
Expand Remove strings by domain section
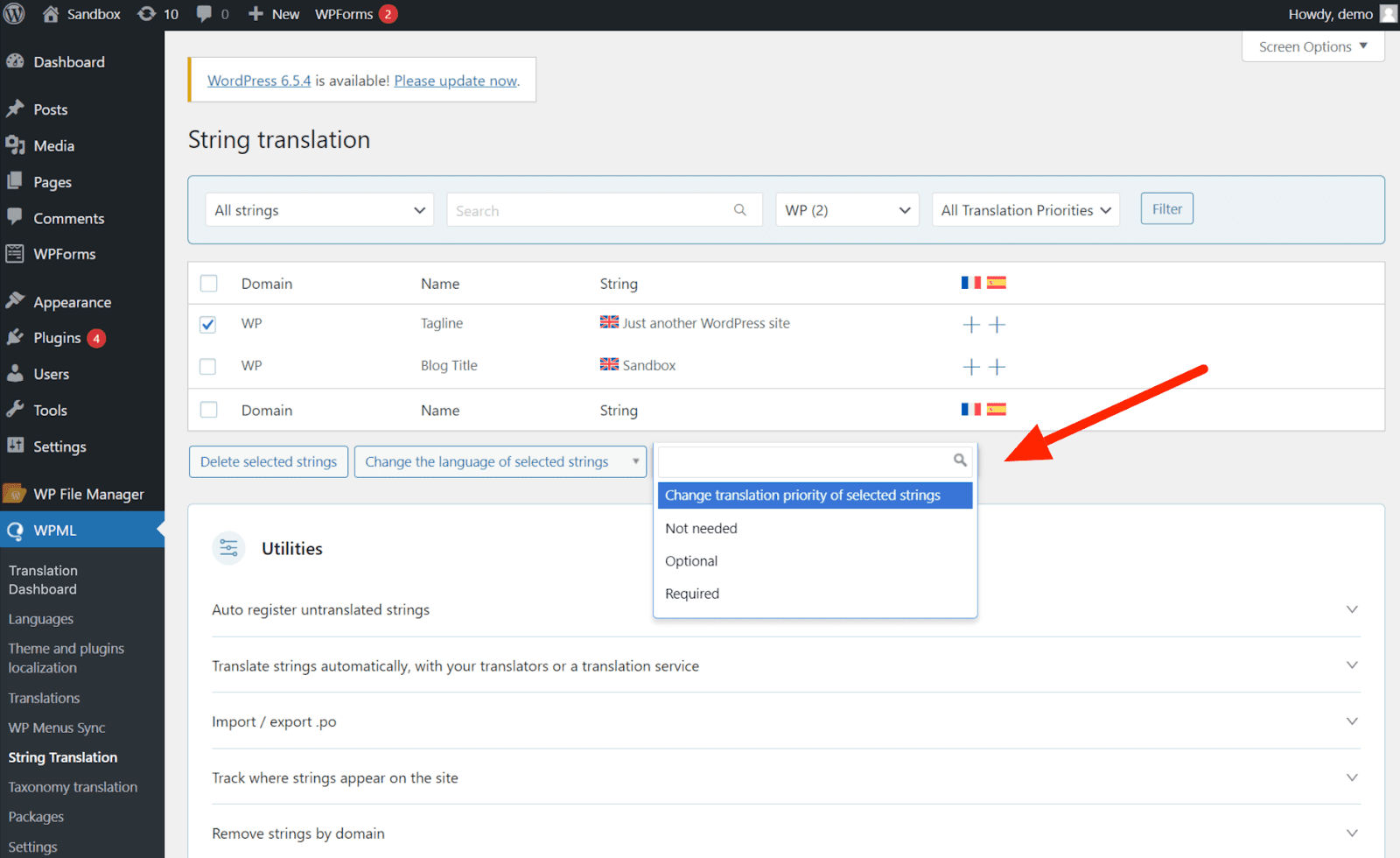click(x=786, y=833)
